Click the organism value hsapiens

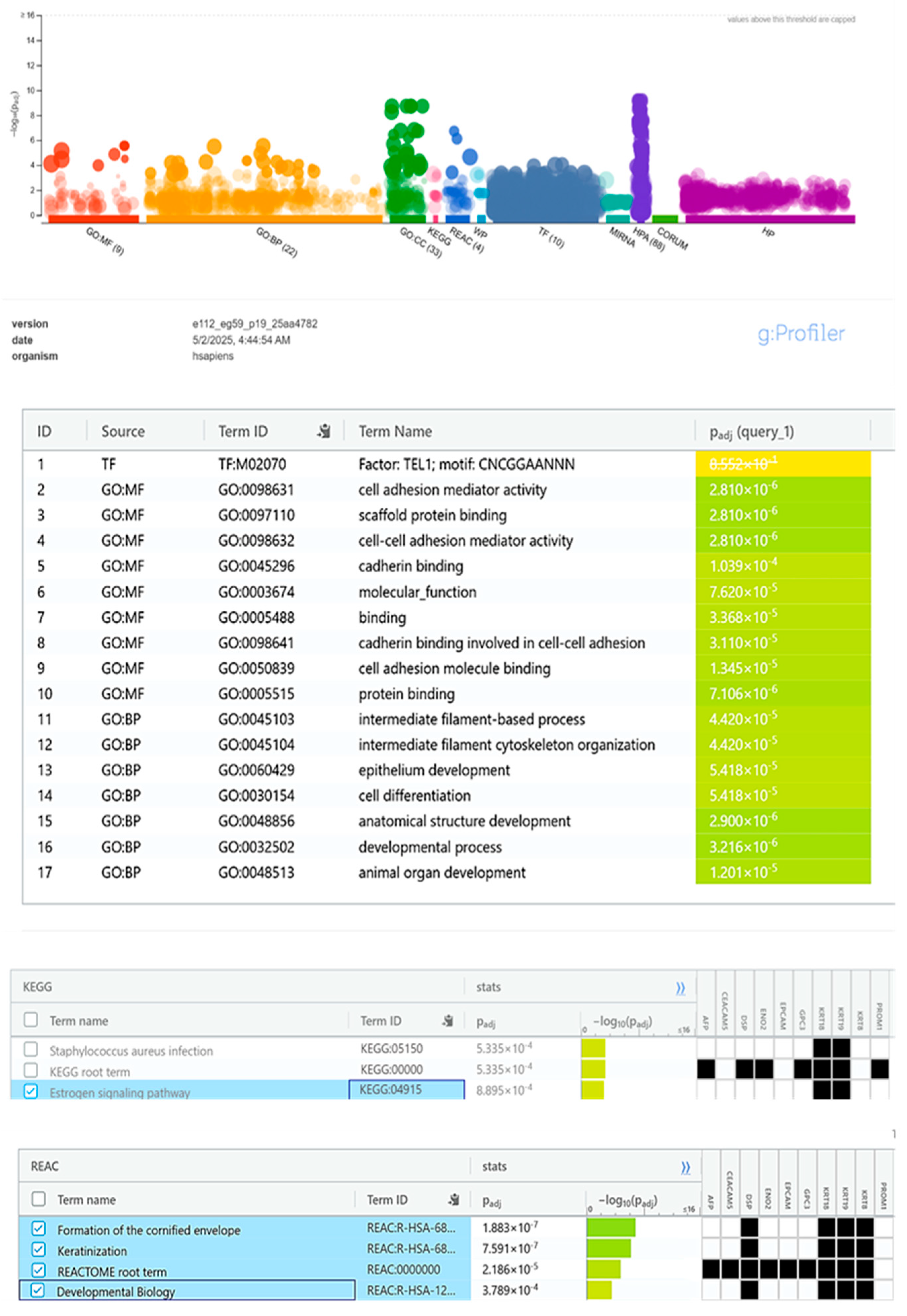213,356
